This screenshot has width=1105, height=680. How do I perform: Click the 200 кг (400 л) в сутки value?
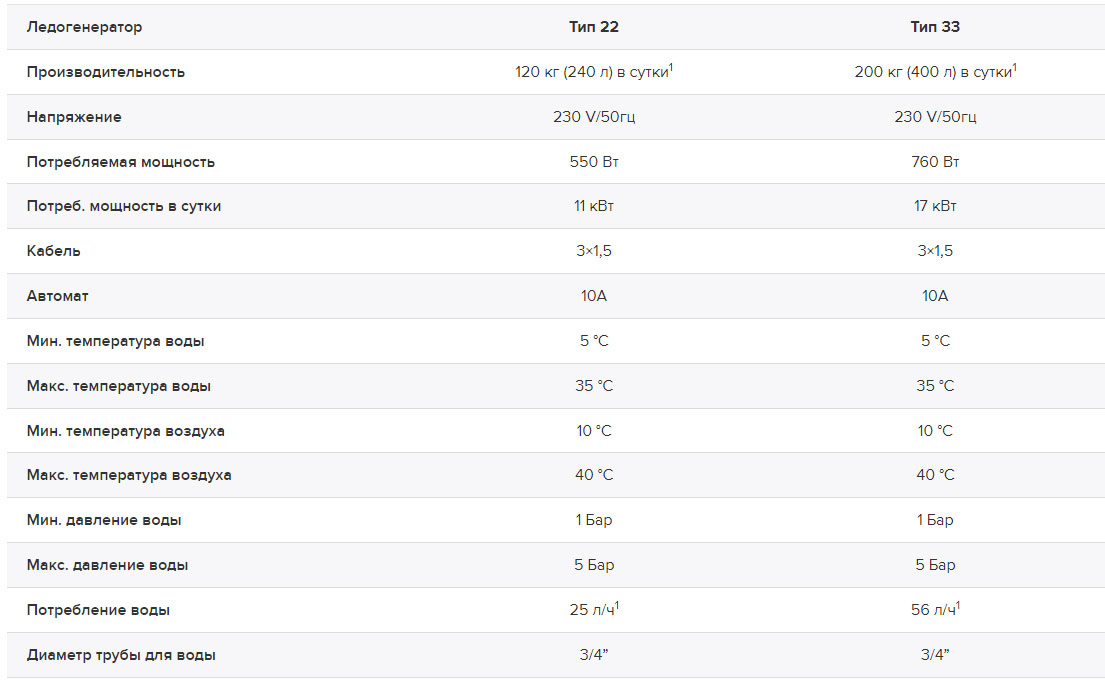pyautogui.click(x=935, y=71)
